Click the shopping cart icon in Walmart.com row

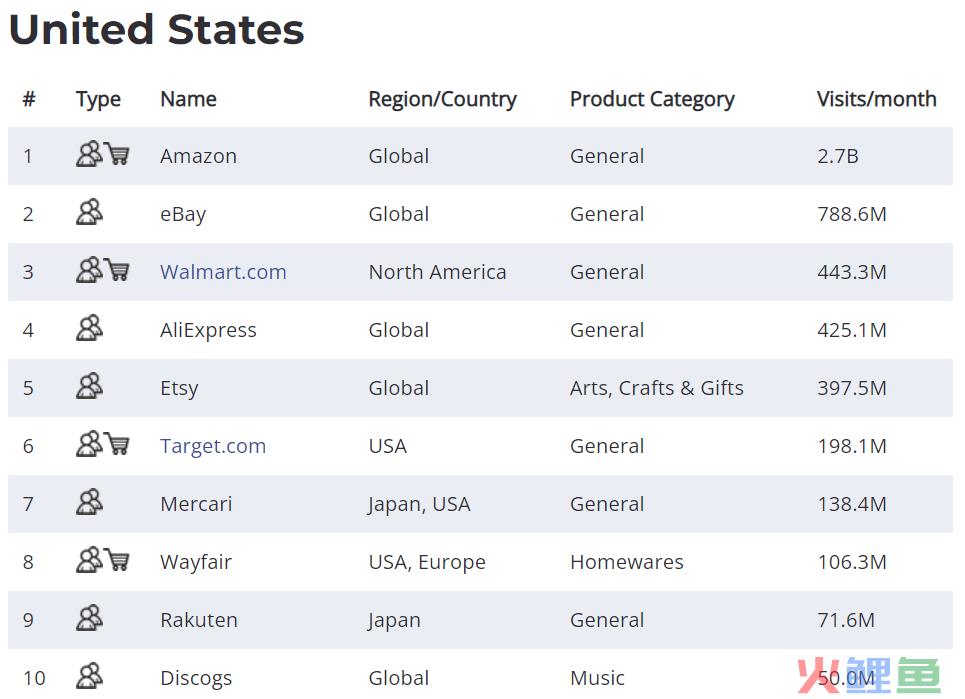click(x=116, y=270)
